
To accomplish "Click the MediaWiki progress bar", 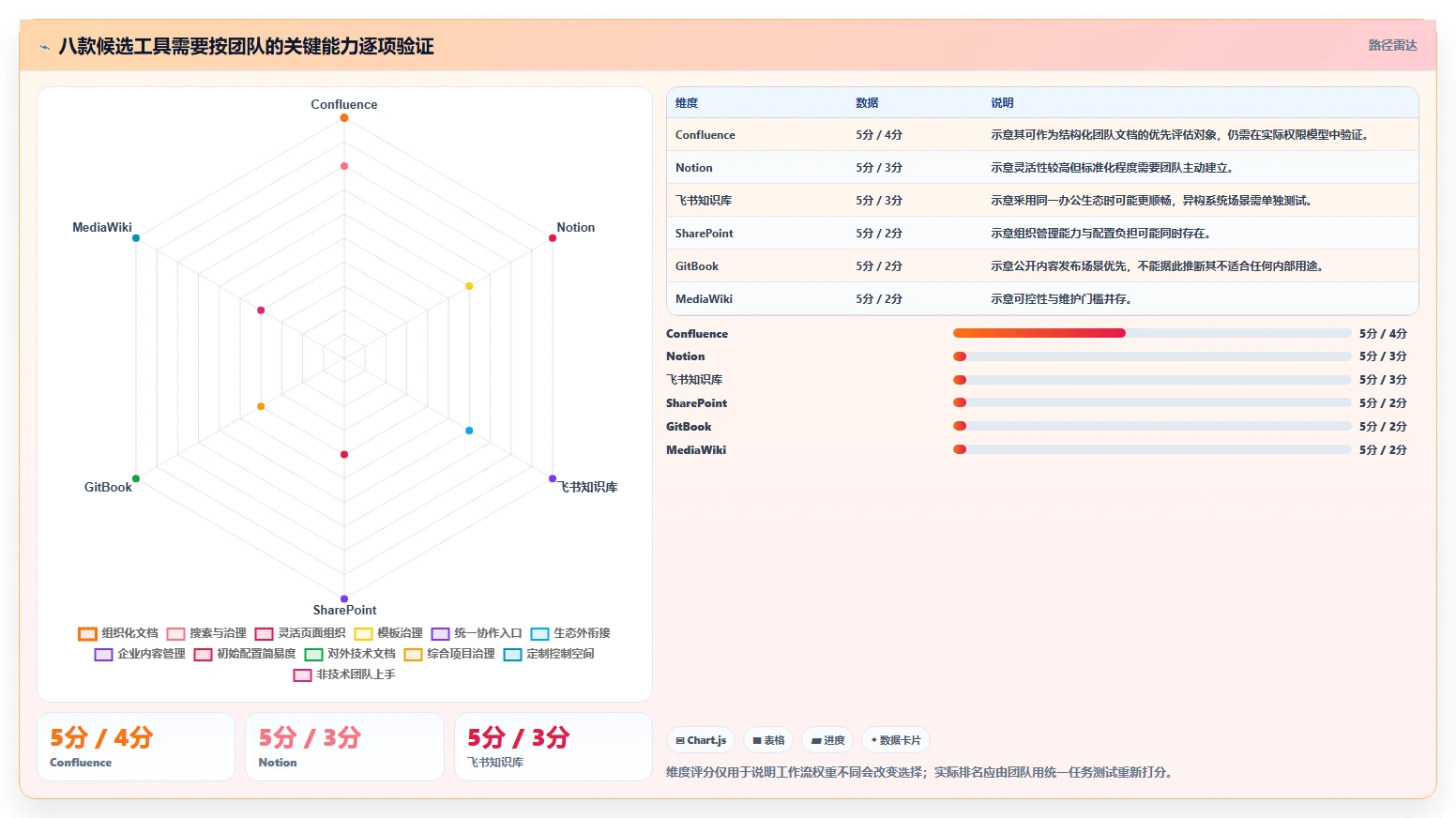I will (1152, 449).
